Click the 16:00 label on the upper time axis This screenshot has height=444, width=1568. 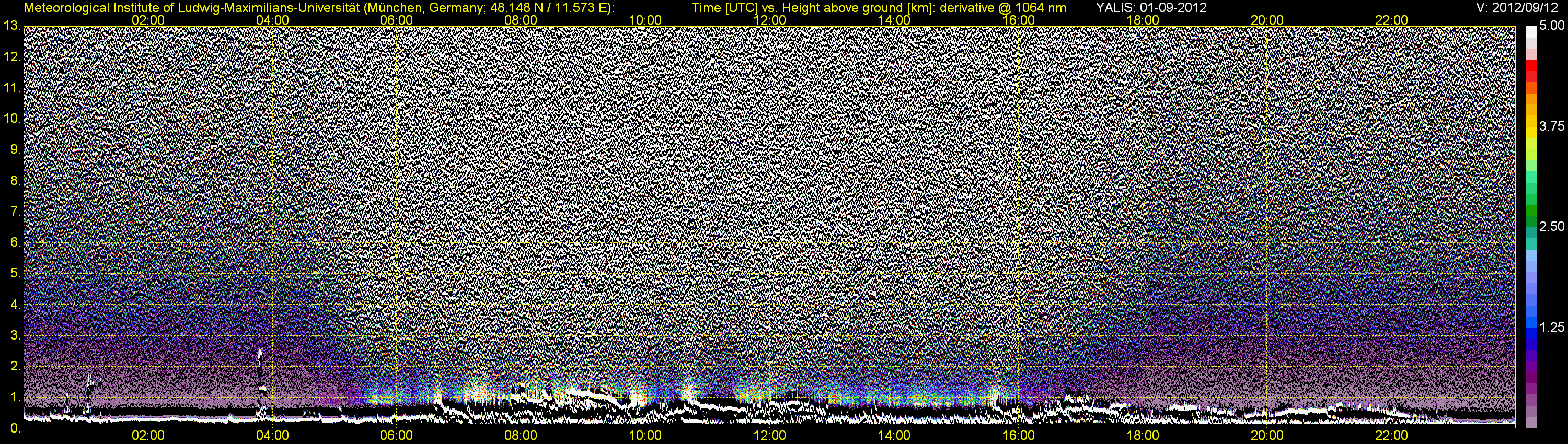point(1018,20)
